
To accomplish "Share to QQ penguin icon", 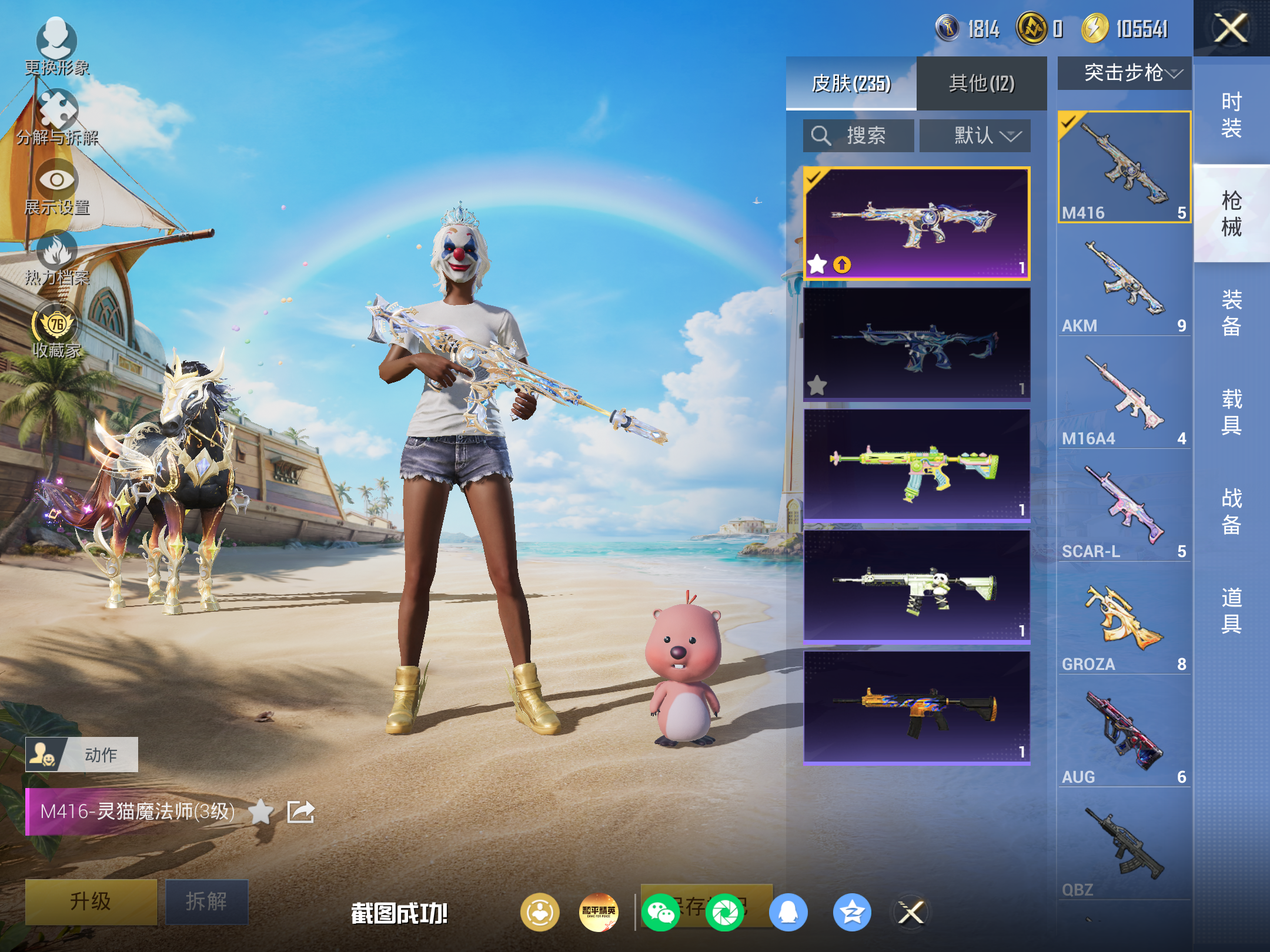I will 788,913.
